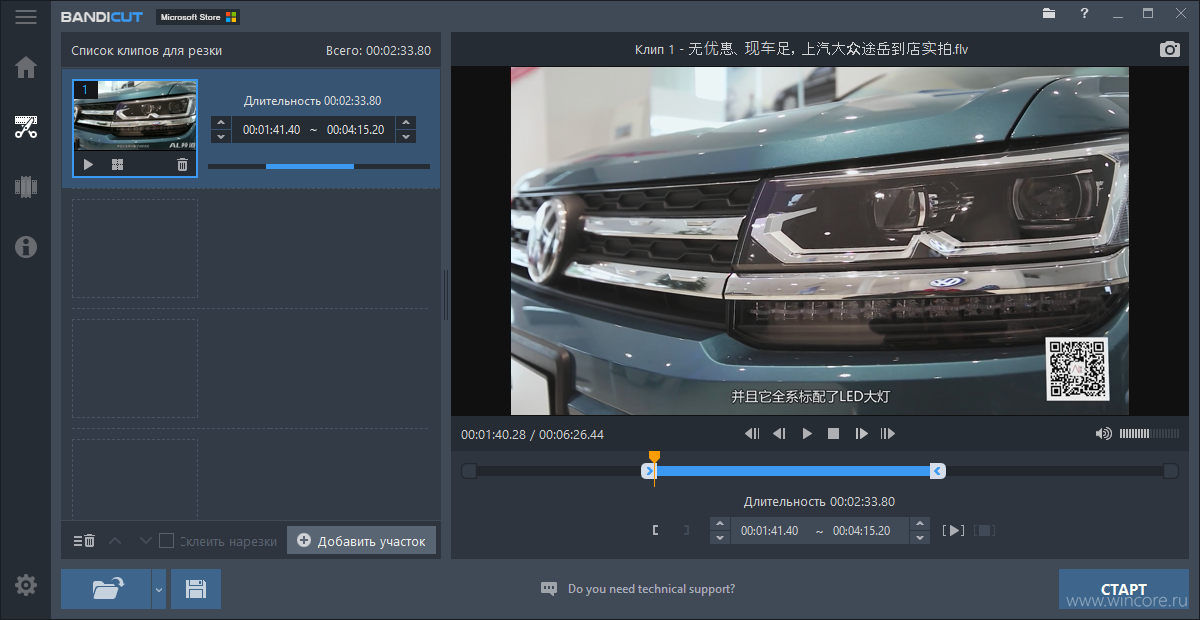Select the Cut mode scissors icon

point(26,127)
